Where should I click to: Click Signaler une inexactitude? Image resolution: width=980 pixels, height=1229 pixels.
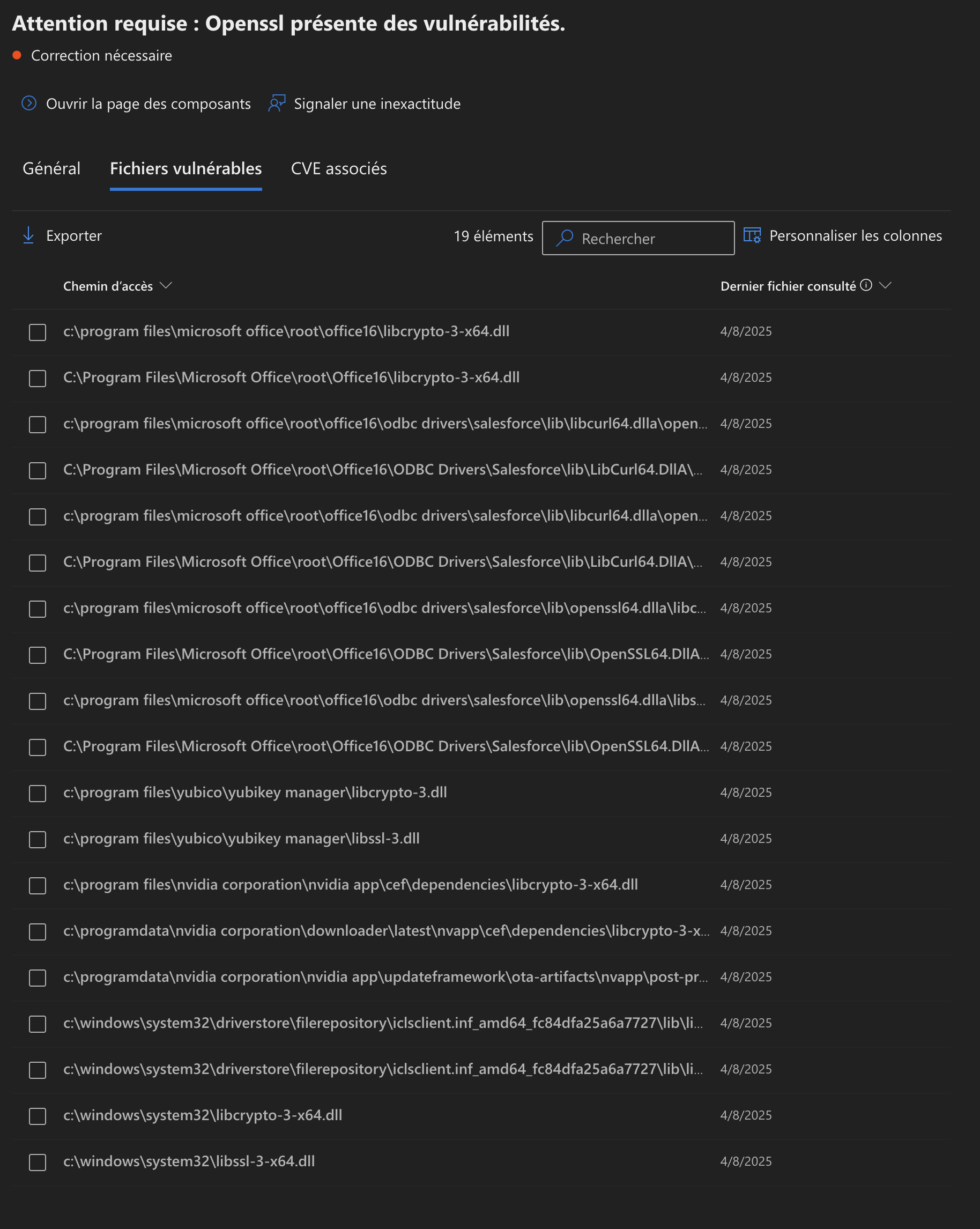[377, 103]
